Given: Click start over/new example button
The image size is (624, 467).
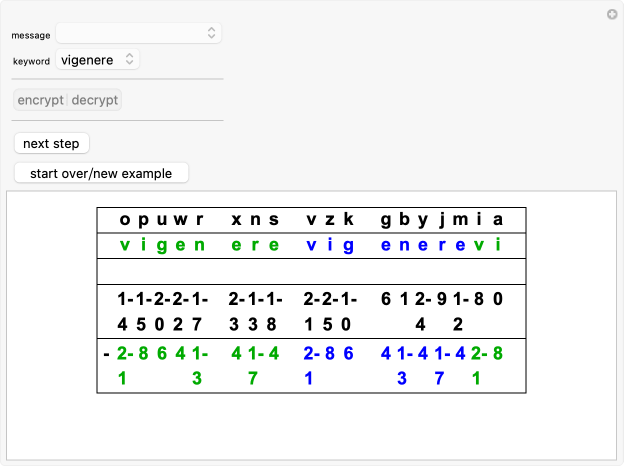Looking at the screenshot, I should [101, 173].
